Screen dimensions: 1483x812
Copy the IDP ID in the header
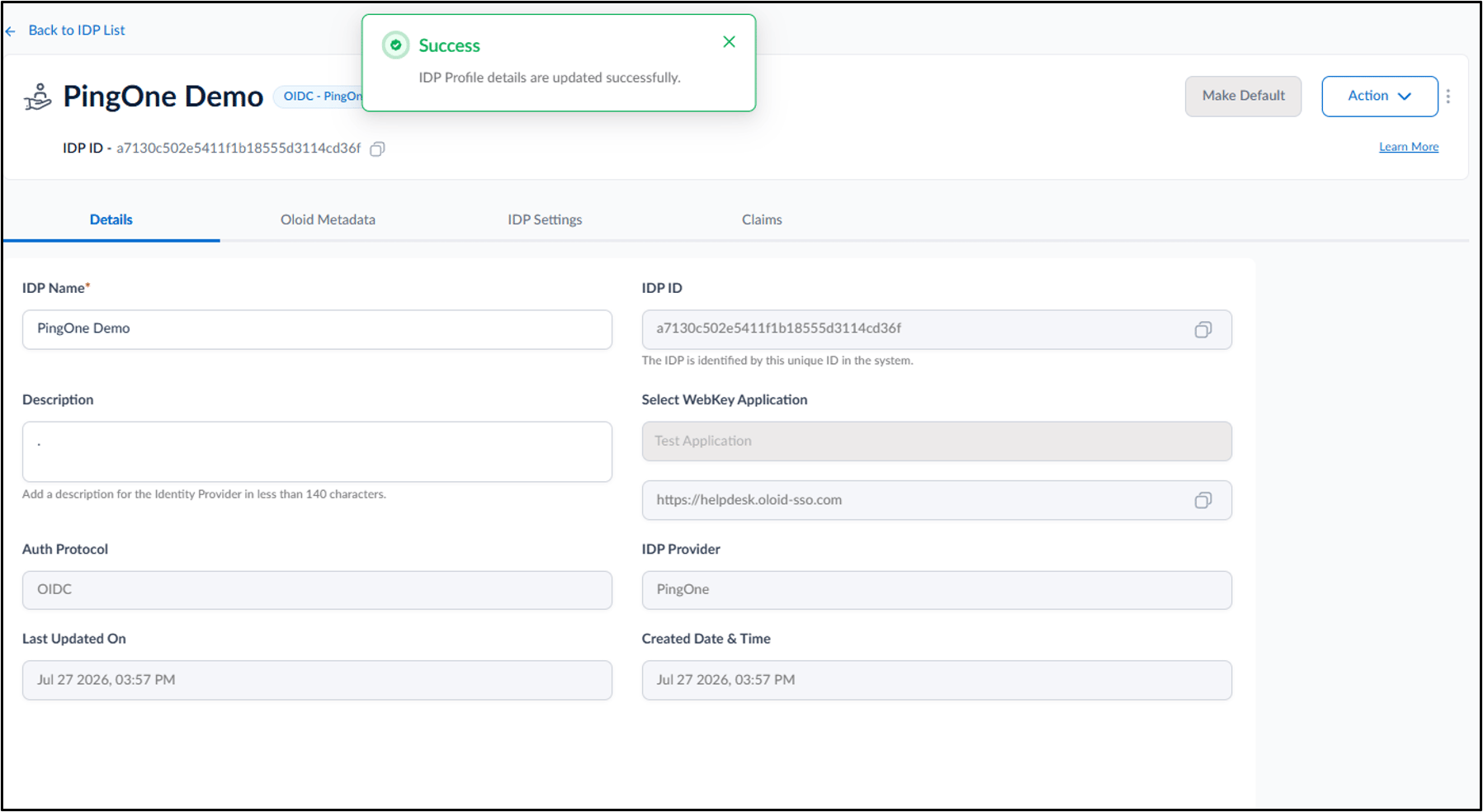[377, 149]
